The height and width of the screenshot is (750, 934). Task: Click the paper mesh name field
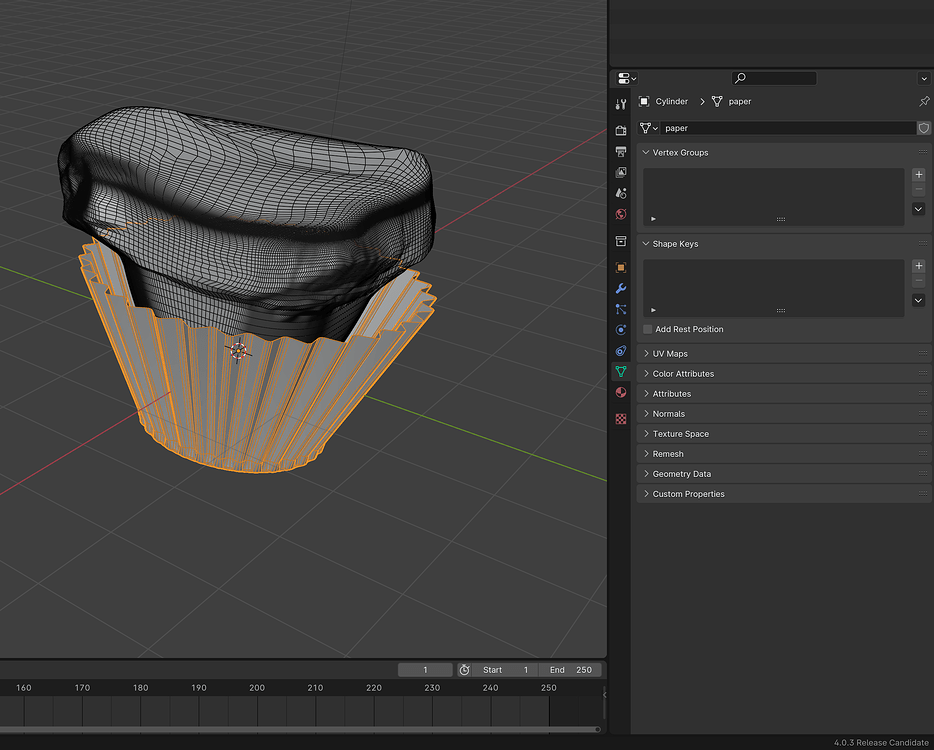(788, 128)
